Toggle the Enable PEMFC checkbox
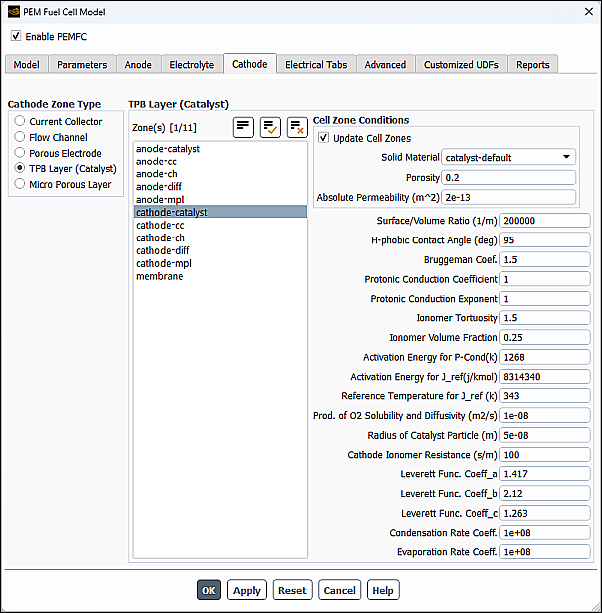The width and height of the screenshot is (602, 613). [x=16, y=36]
